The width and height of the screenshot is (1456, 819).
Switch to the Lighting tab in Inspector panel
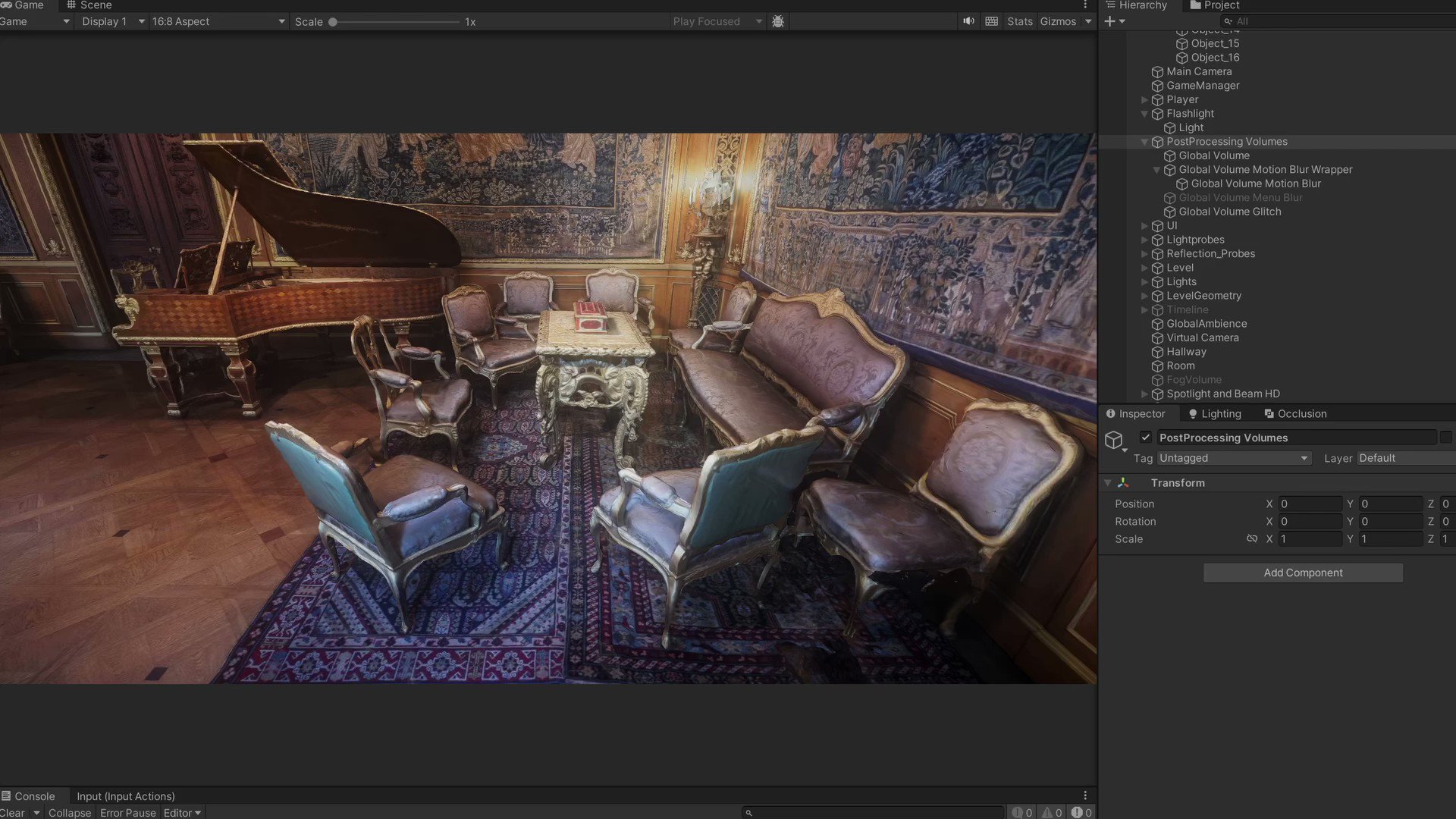point(1220,413)
